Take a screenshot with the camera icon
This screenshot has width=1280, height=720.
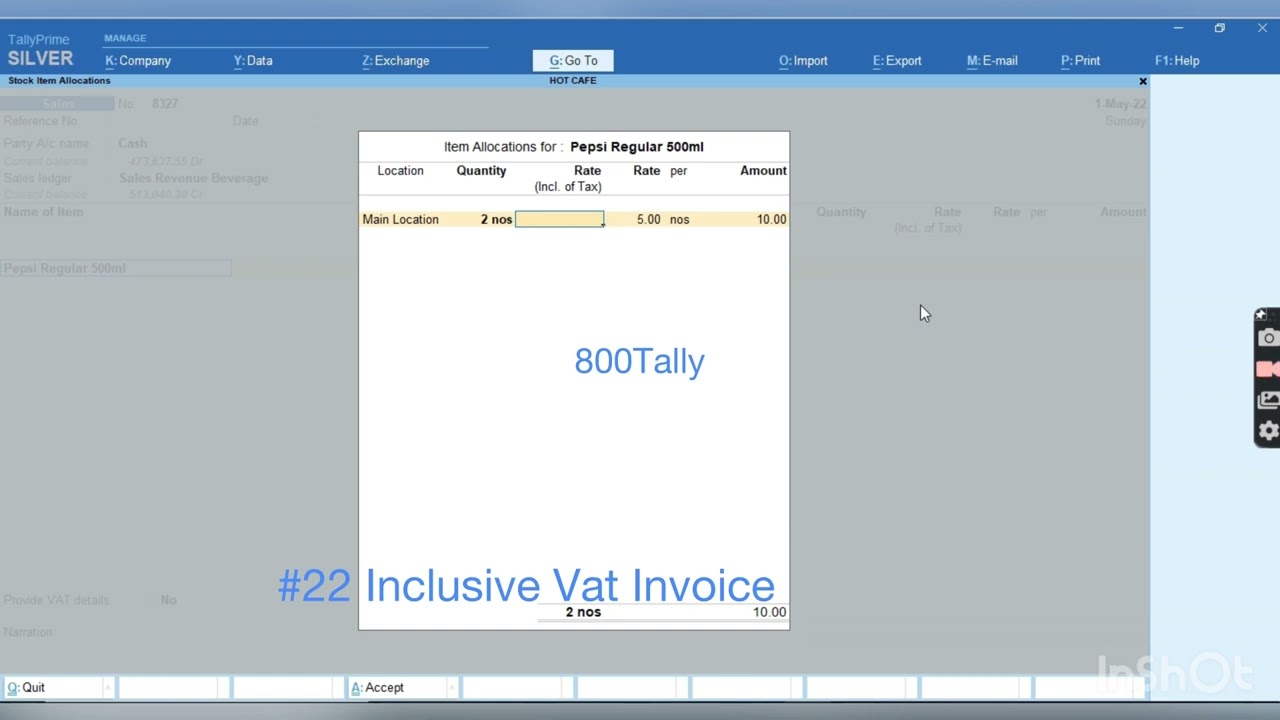click(x=1268, y=338)
